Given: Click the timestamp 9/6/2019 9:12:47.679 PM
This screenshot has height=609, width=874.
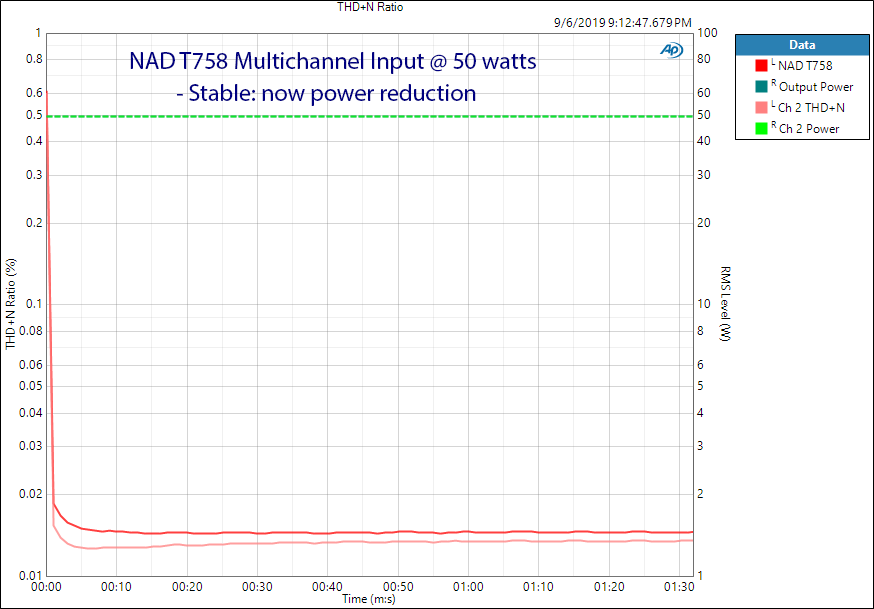Looking at the screenshot, I should 623,23.
